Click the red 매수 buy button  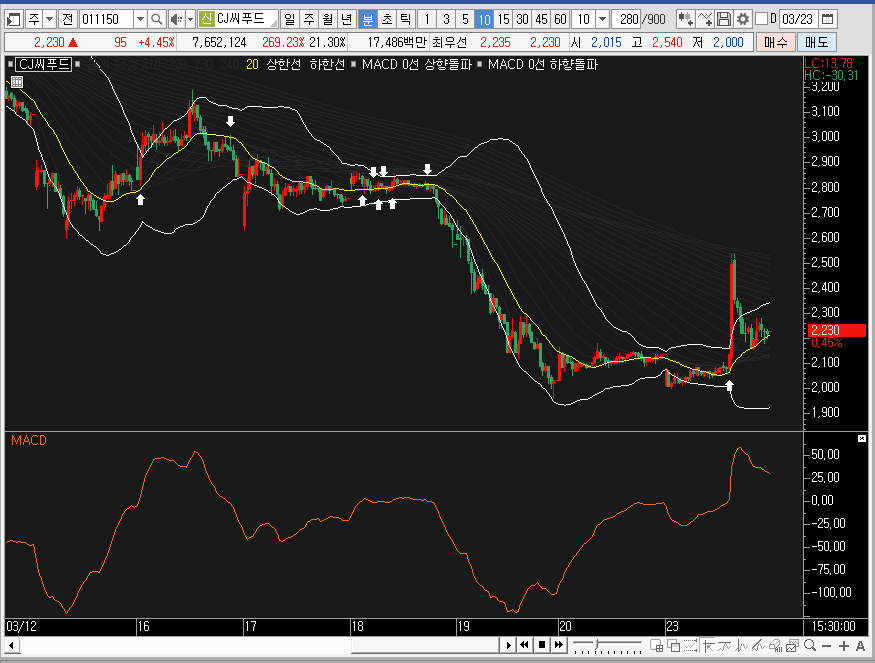click(776, 42)
